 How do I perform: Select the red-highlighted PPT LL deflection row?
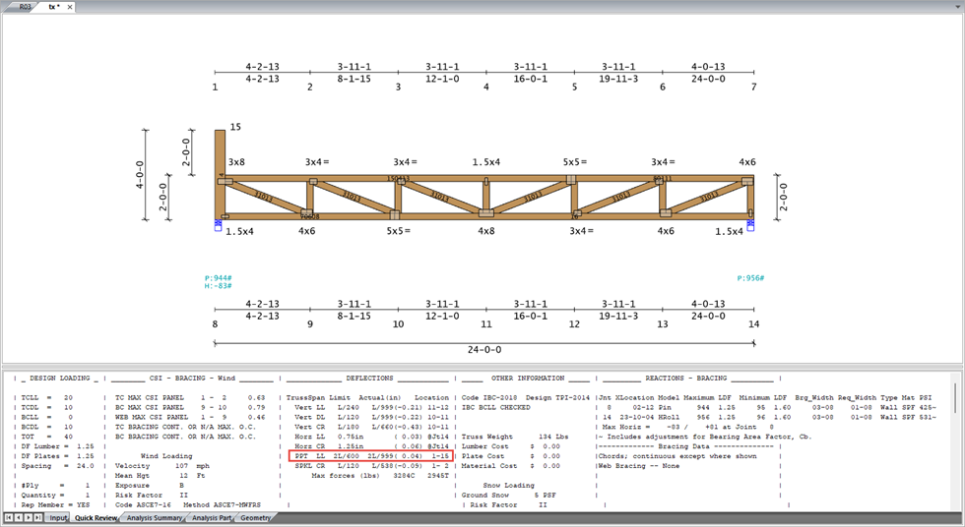point(369,455)
